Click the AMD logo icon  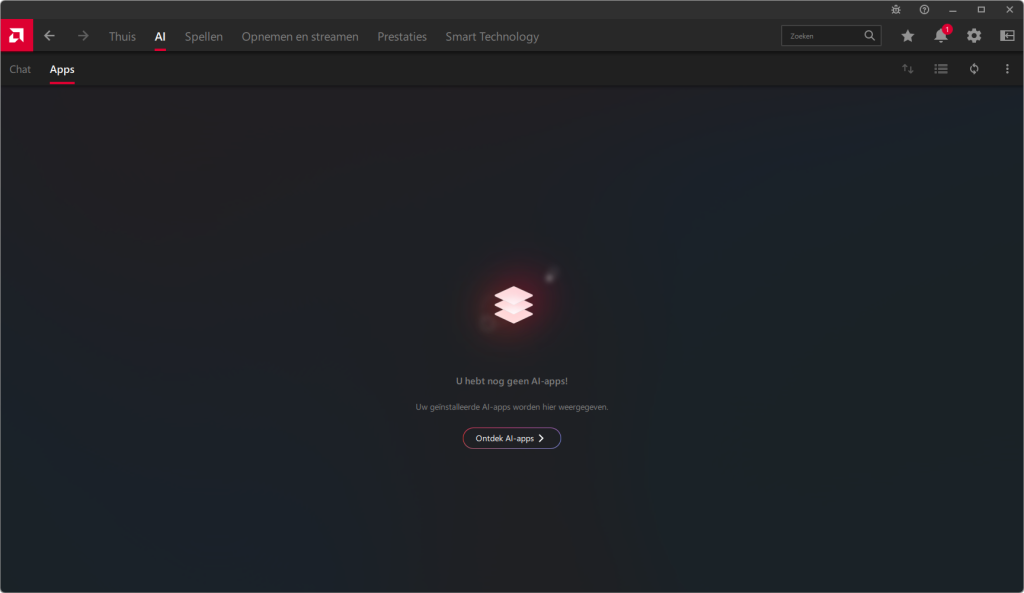click(16, 36)
